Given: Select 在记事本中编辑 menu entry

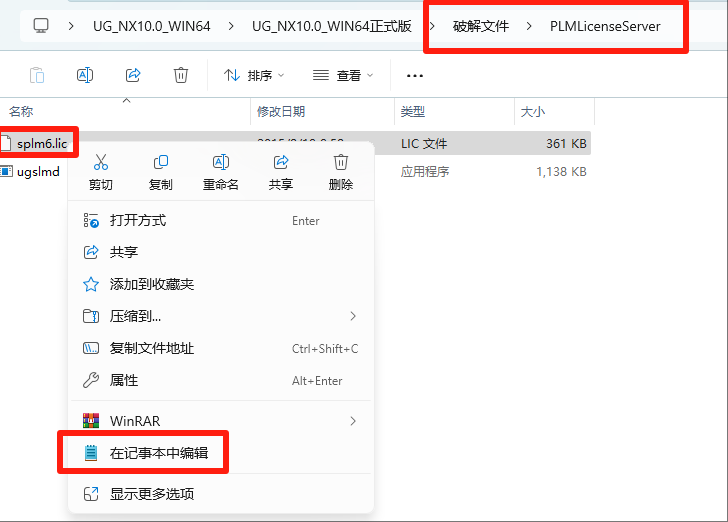Looking at the screenshot, I should point(221,453).
